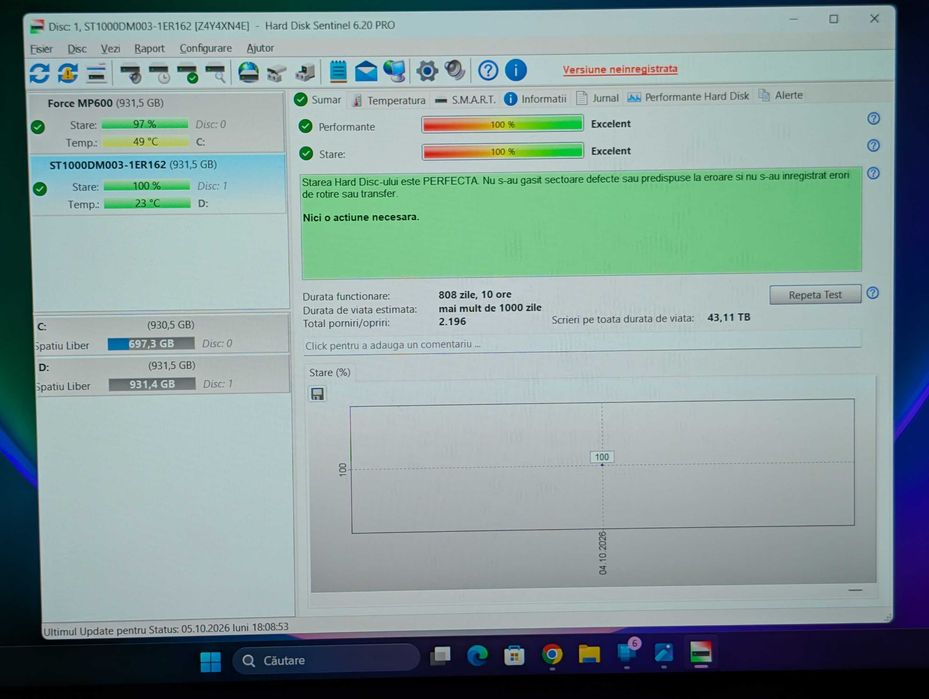Open Google Chrome from the taskbar
Screen dimensions: 929x699
[552, 655]
